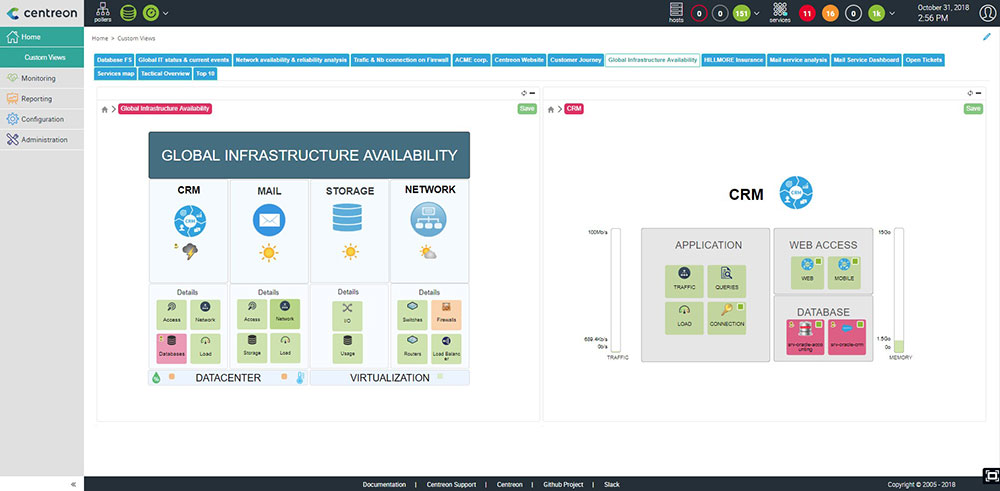Image resolution: width=1000 pixels, height=491 pixels.
Task: Expand the hosts status dropdown arrow
Action: (757, 14)
